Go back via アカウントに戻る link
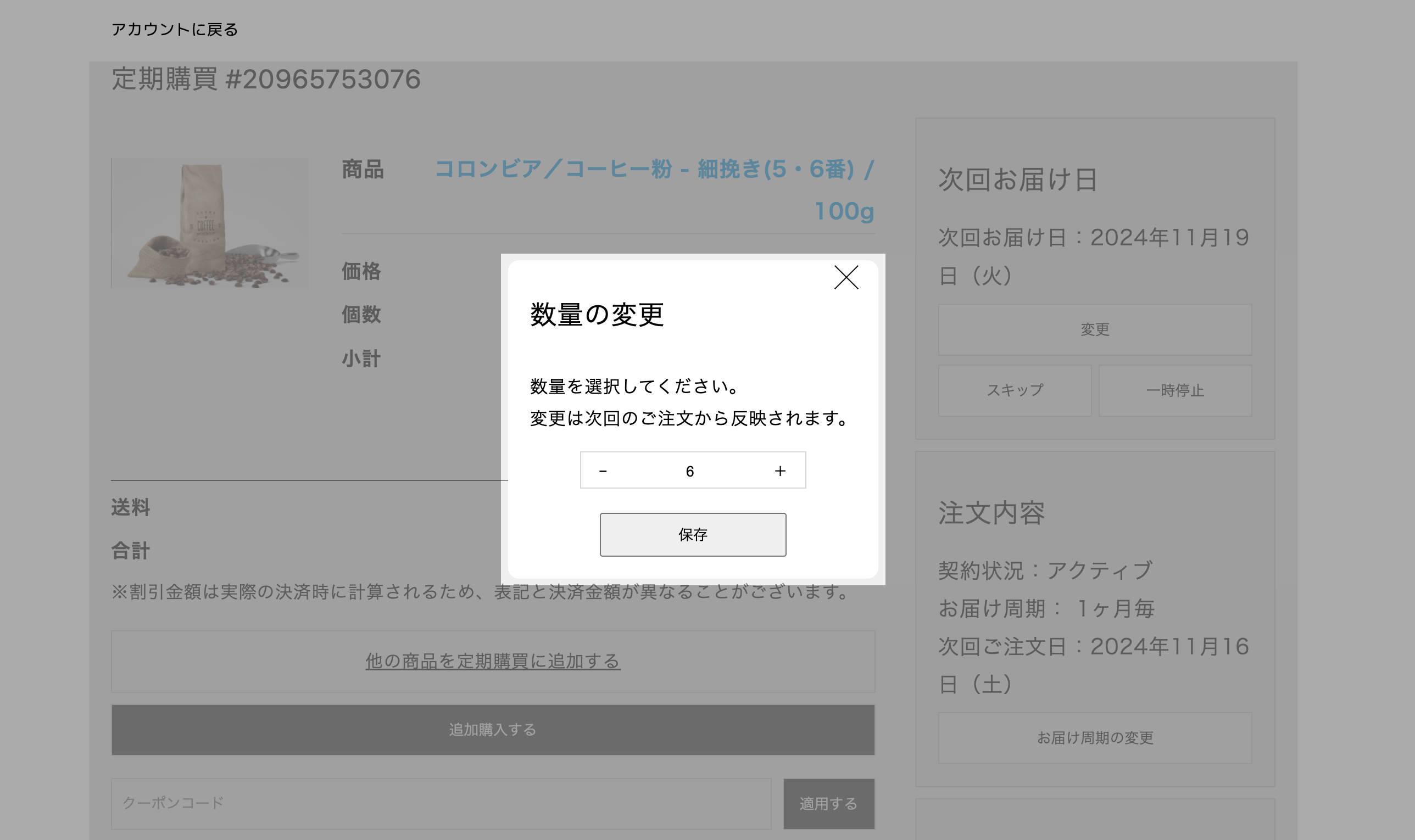 (x=174, y=30)
